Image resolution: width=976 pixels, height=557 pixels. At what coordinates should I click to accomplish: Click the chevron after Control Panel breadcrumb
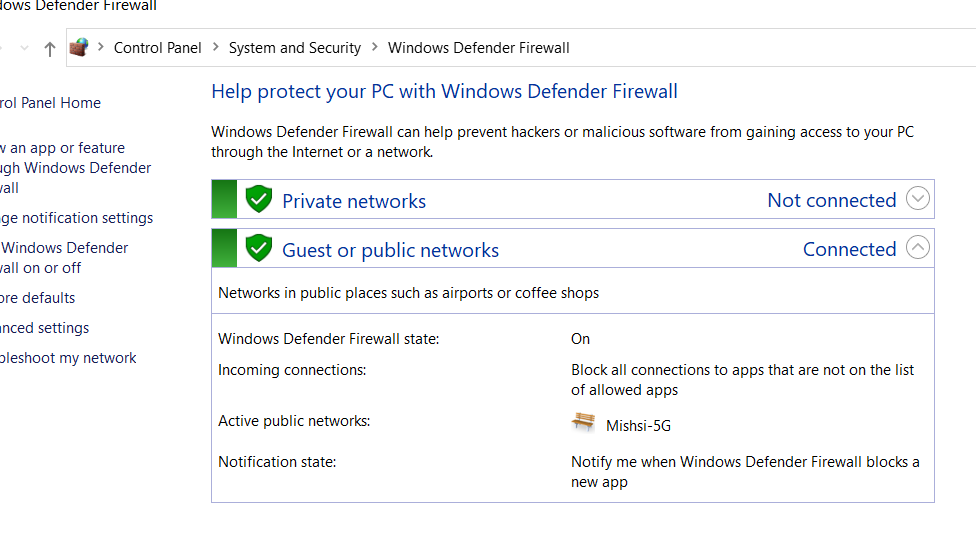[x=215, y=47]
